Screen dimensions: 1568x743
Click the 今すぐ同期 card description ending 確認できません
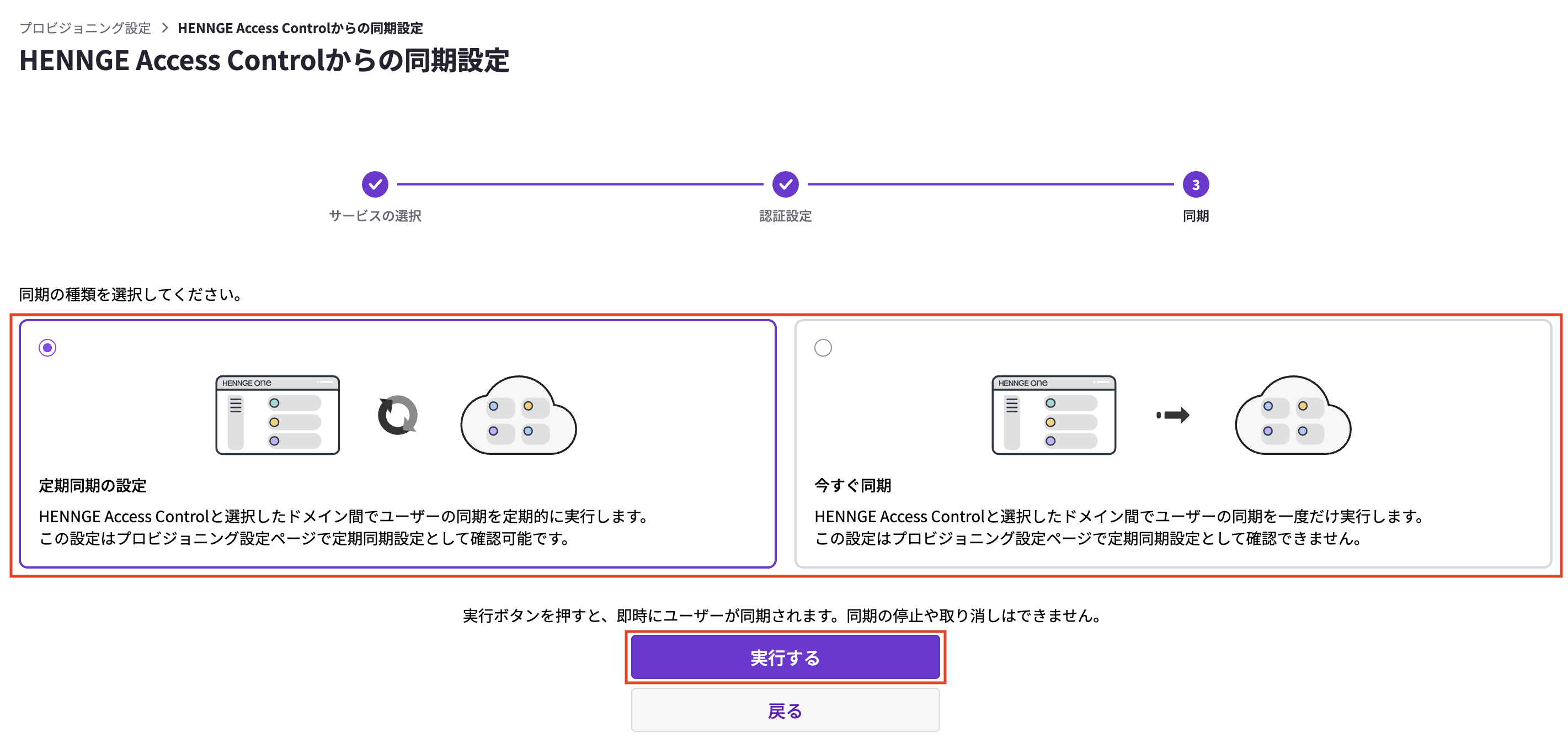[1121, 527]
